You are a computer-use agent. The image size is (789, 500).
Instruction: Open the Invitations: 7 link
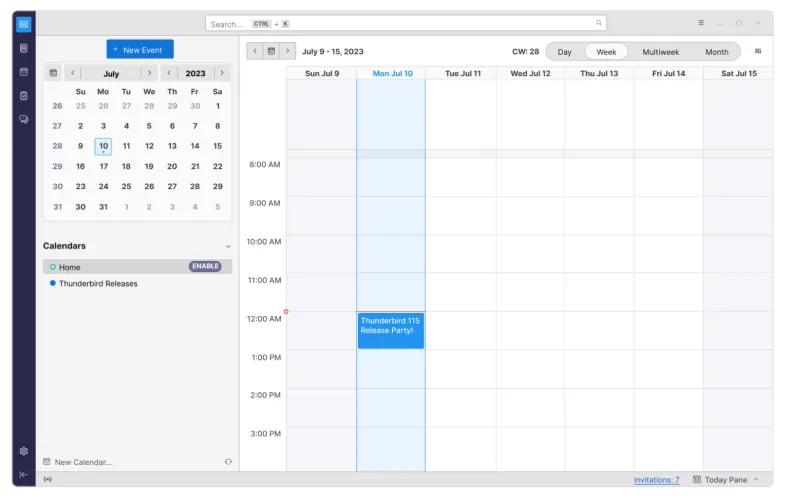pos(656,480)
